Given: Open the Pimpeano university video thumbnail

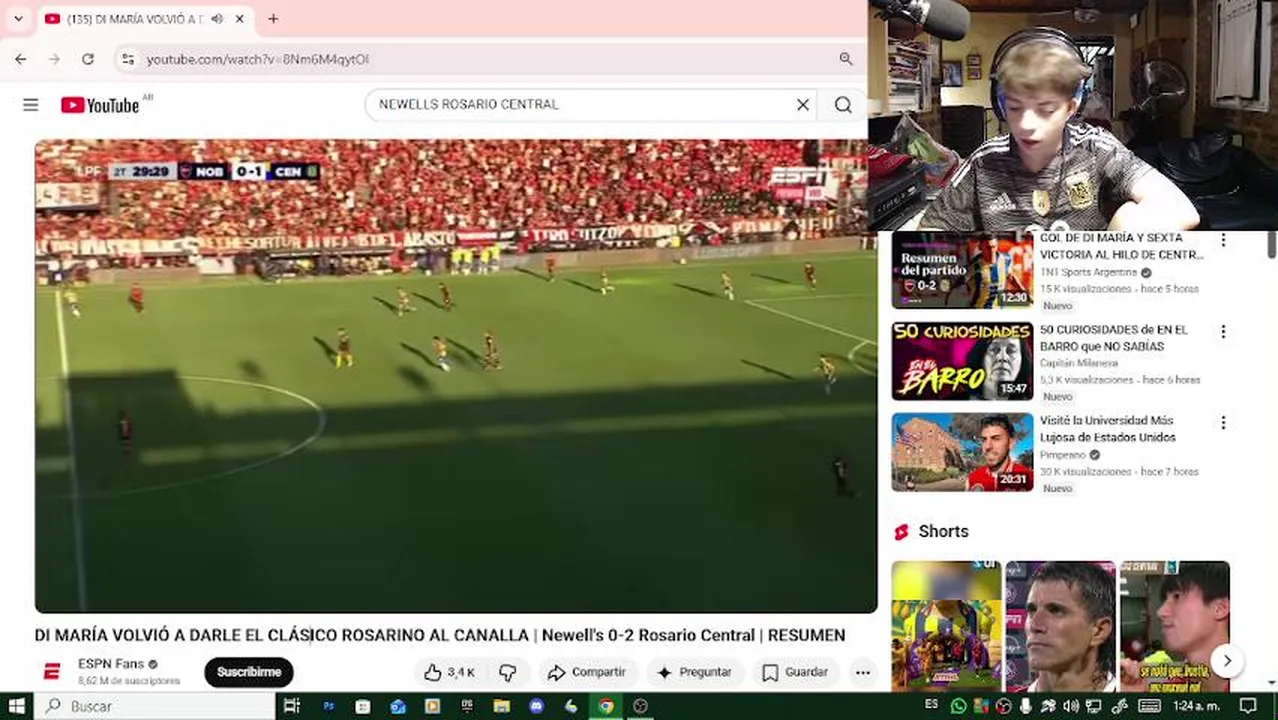Looking at the screenshot, I should 962,452.
